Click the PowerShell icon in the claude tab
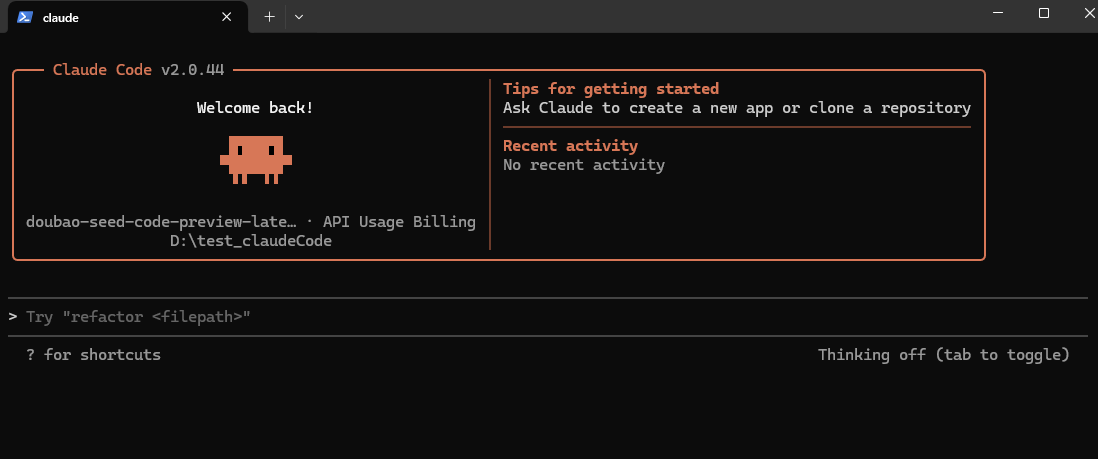 pos(25,17)
